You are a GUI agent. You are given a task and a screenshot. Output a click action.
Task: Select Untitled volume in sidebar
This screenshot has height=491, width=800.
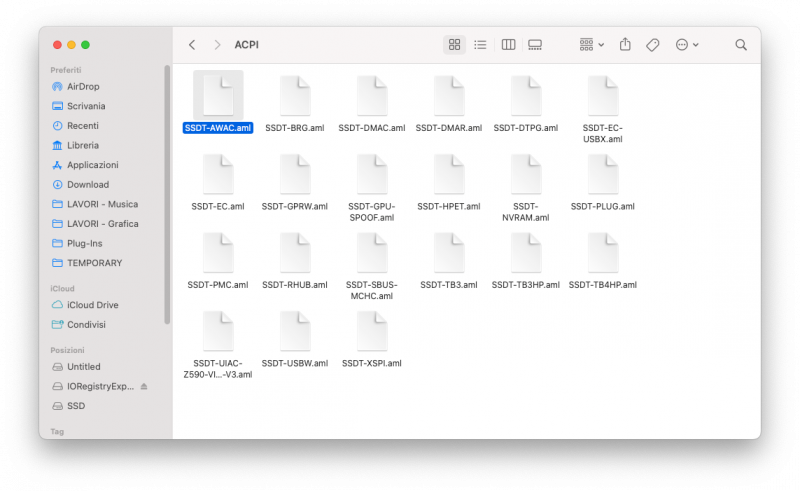tap(76, 367)
